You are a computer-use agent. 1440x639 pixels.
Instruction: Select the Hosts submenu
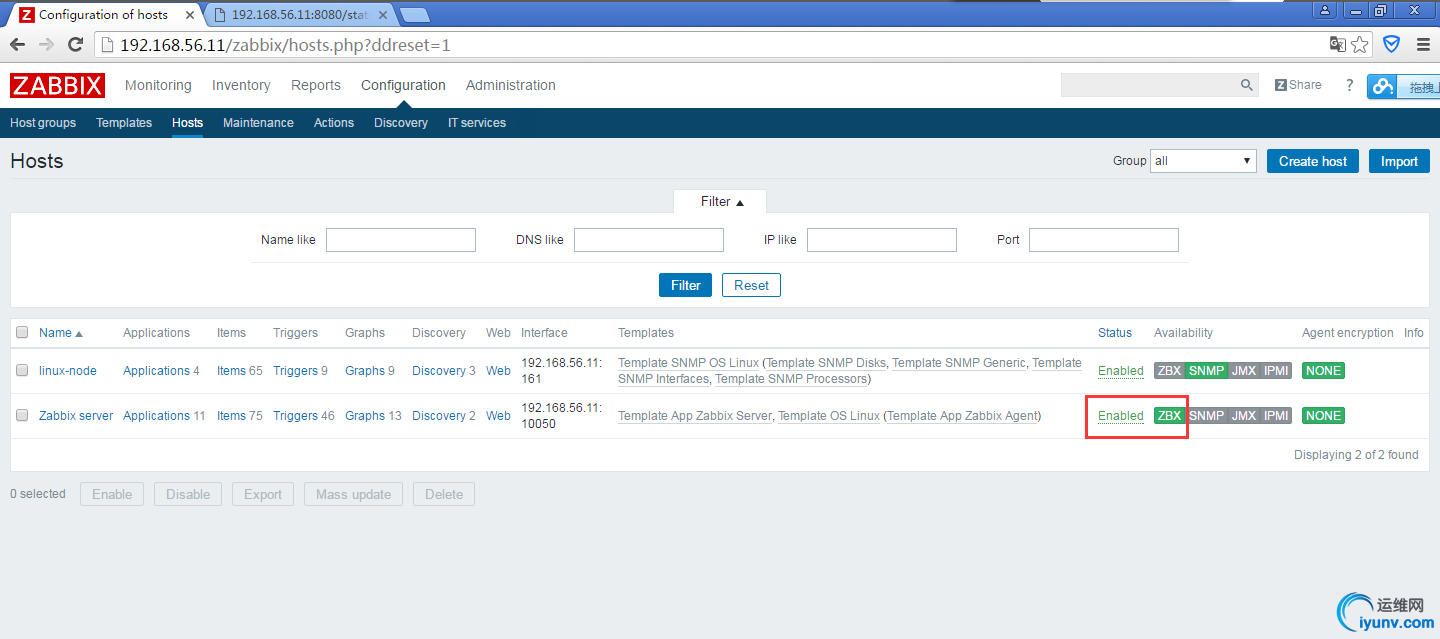[187, 123]
